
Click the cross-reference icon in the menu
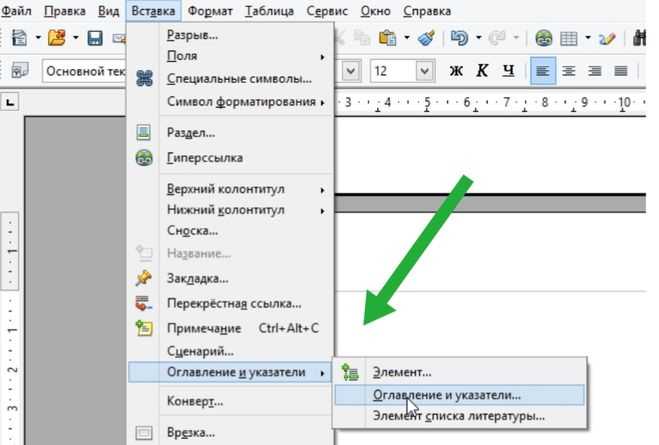point(144,303)
